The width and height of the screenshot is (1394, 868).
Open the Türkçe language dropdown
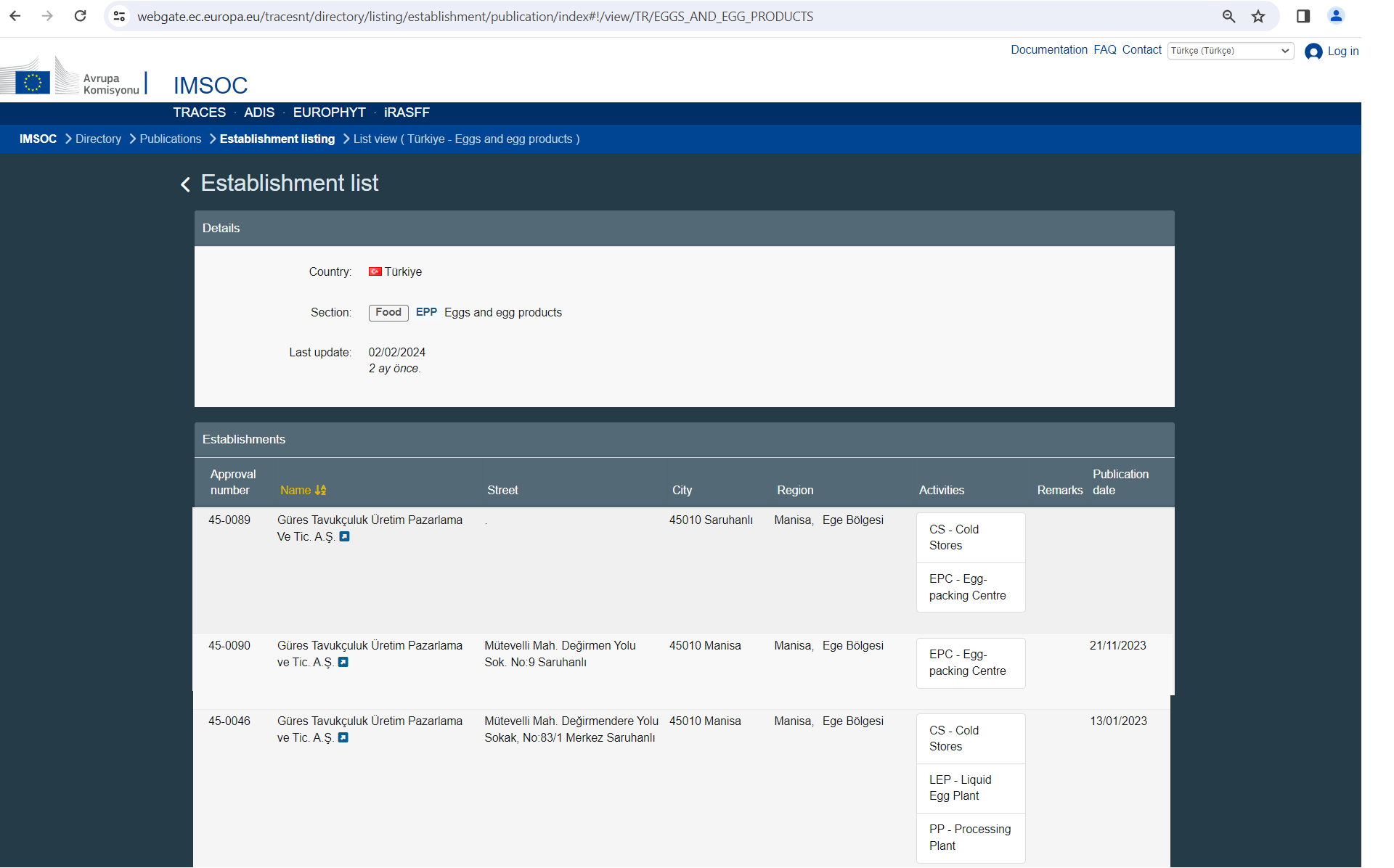click(x=1230, y=51)
